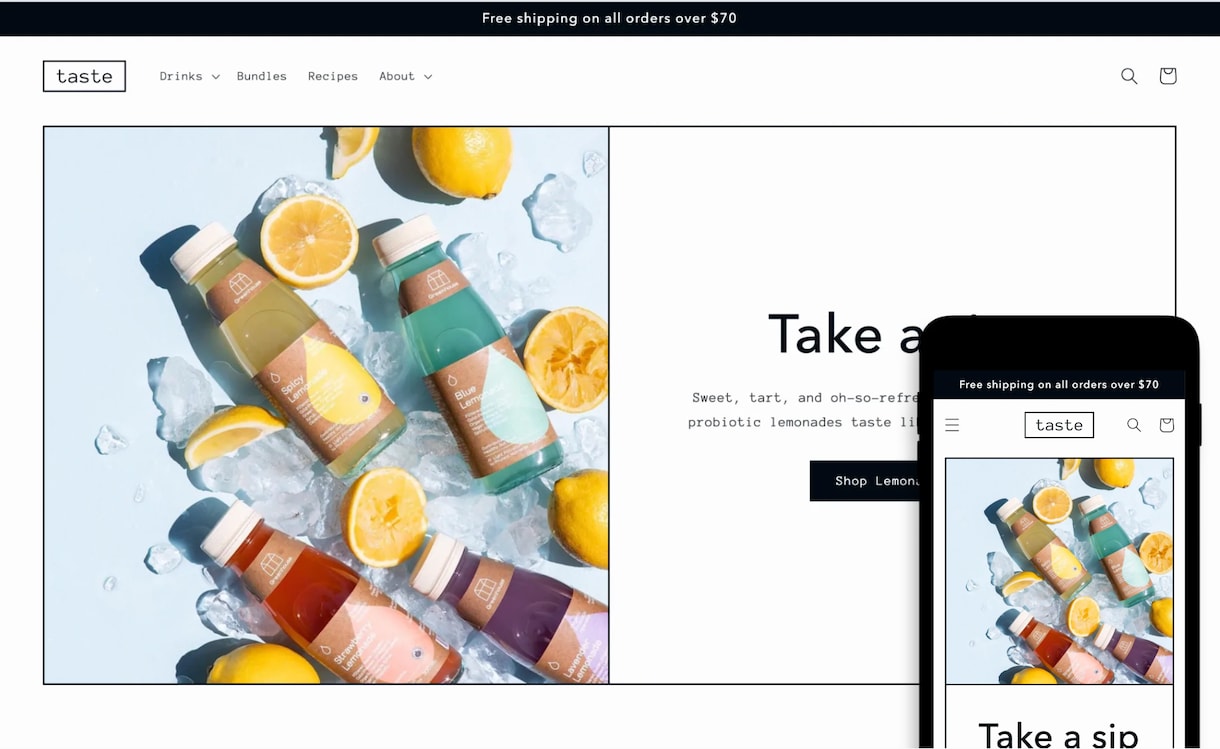Tap the lemonade hero image on the phone

1059,571
